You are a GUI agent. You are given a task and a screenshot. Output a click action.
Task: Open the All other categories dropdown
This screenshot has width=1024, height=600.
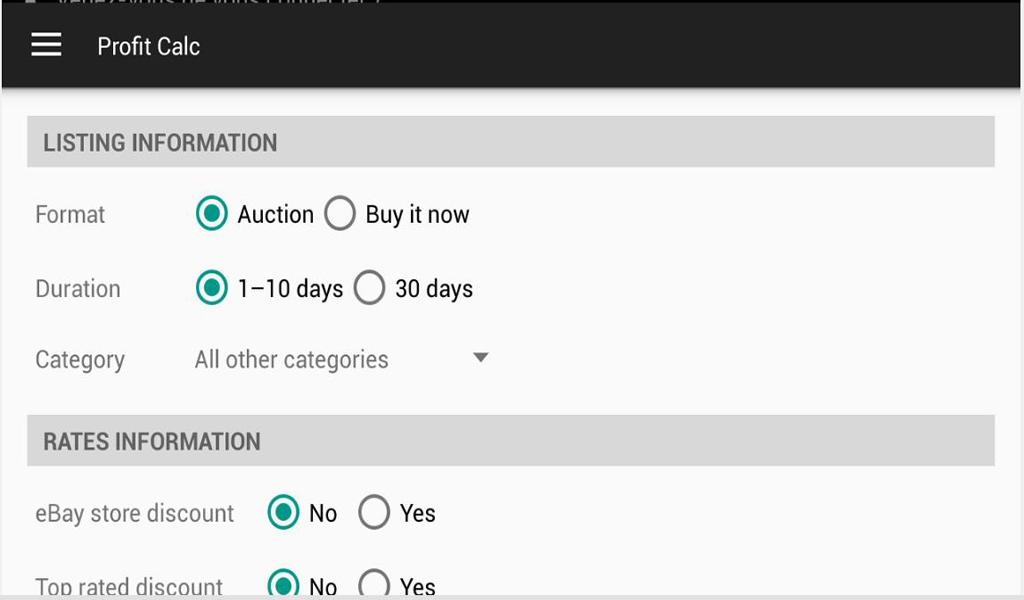(292, 360)
